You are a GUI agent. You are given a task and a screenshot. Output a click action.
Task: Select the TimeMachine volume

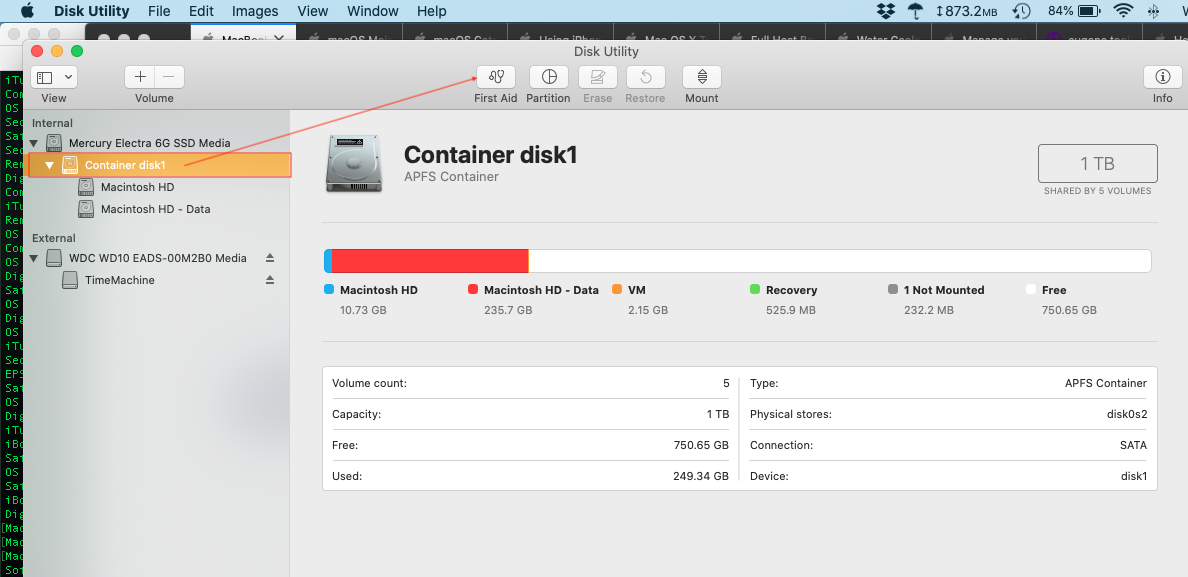coord(120,280)
